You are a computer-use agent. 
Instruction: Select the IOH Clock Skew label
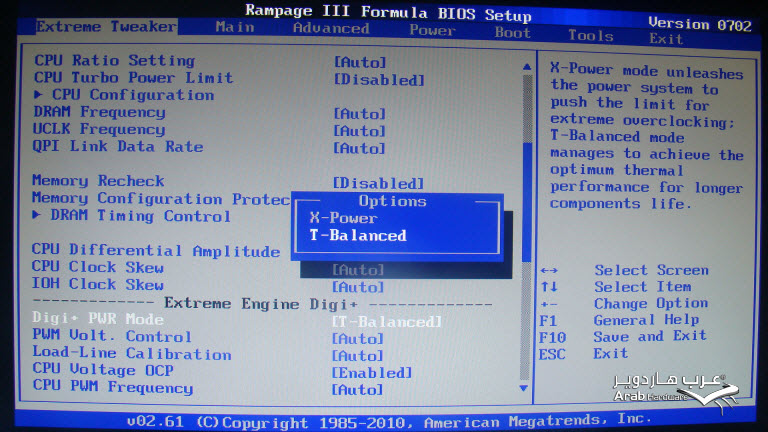click(x=97, y=284)
